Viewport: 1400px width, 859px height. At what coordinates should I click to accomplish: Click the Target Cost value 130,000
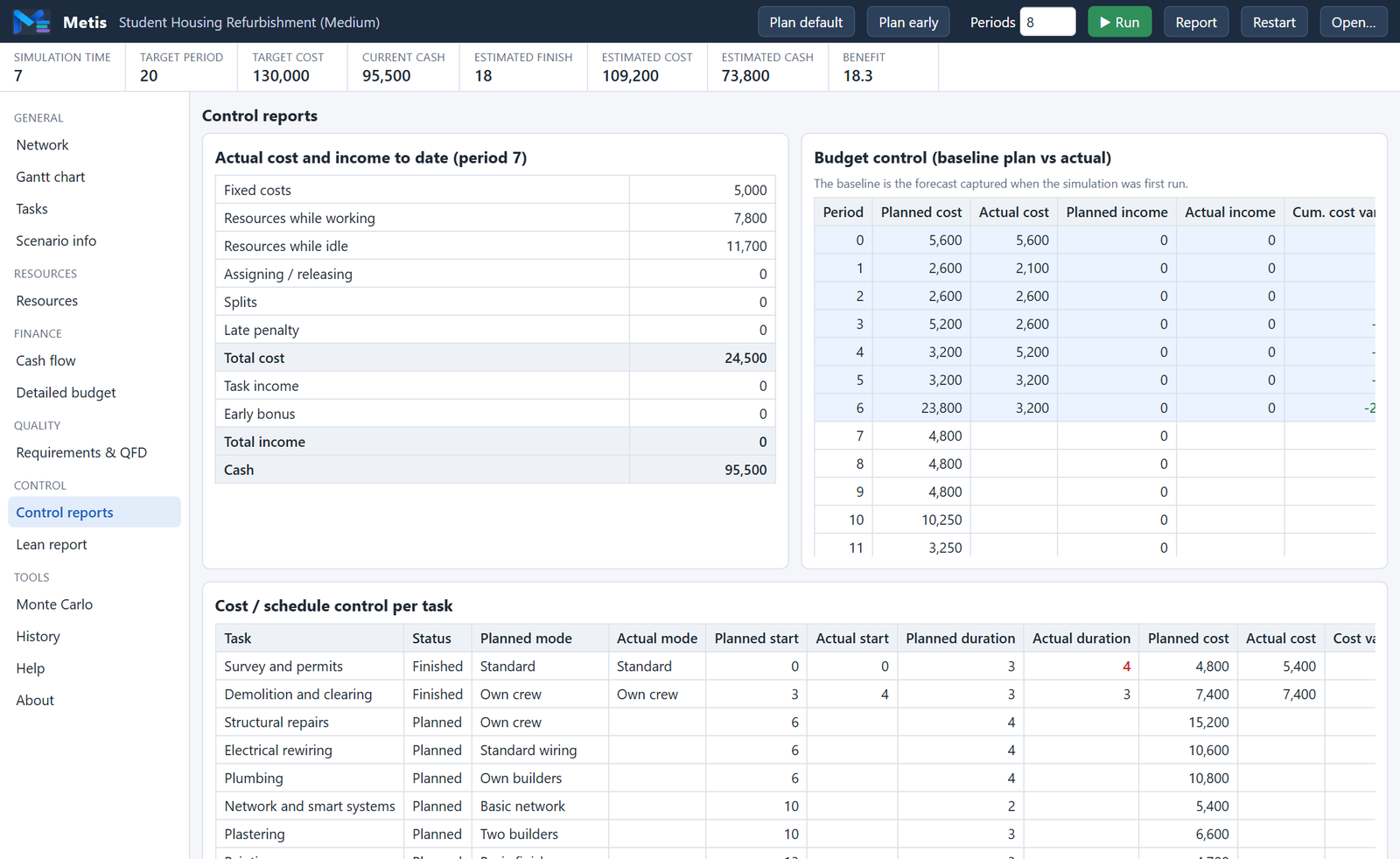click(x=281, y=76)
